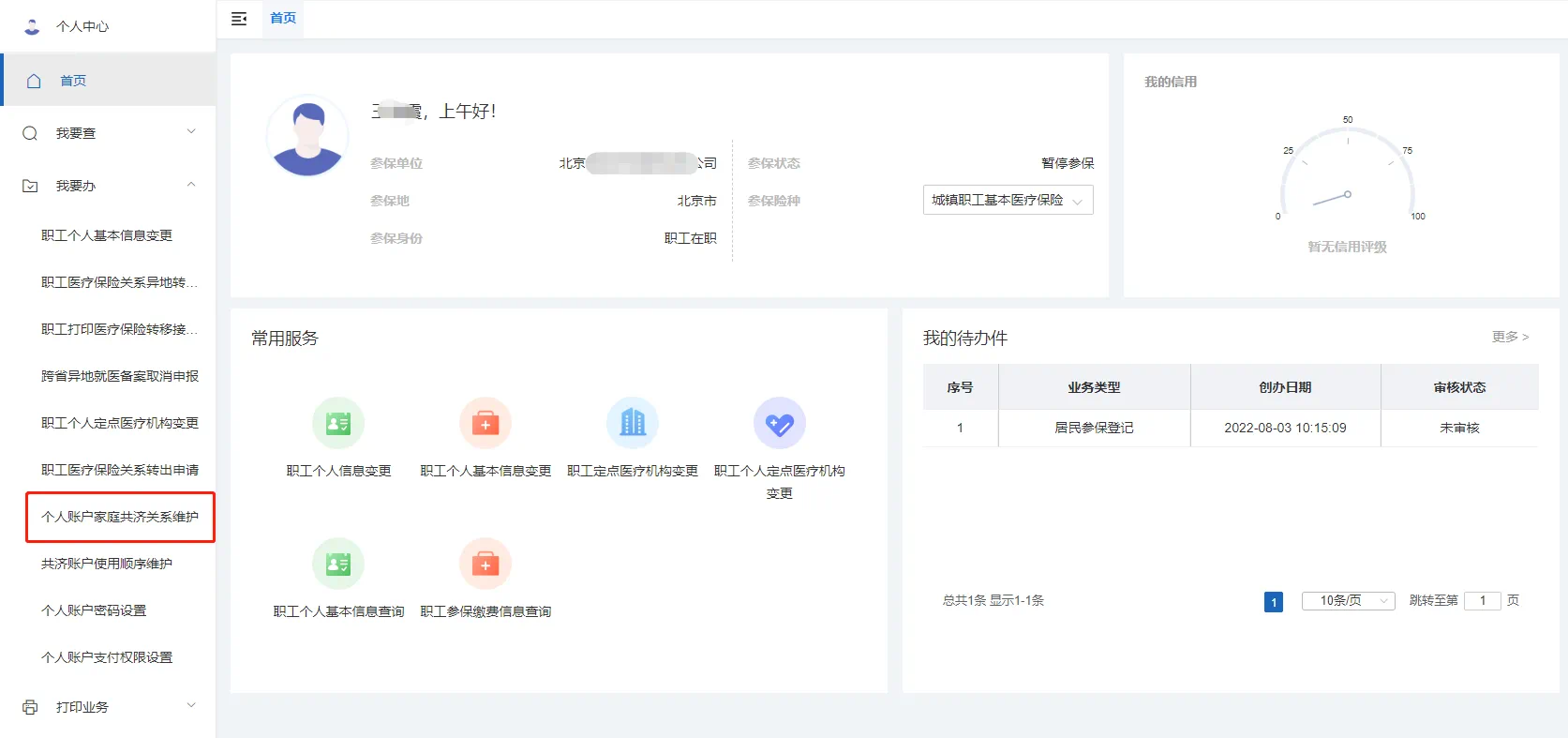Click the 职工个人定点医疗机构变更 heart icon
Image resolution: width=1568 pixels, height=738 pixels.
pyautogui.click(x=779, y=424)
